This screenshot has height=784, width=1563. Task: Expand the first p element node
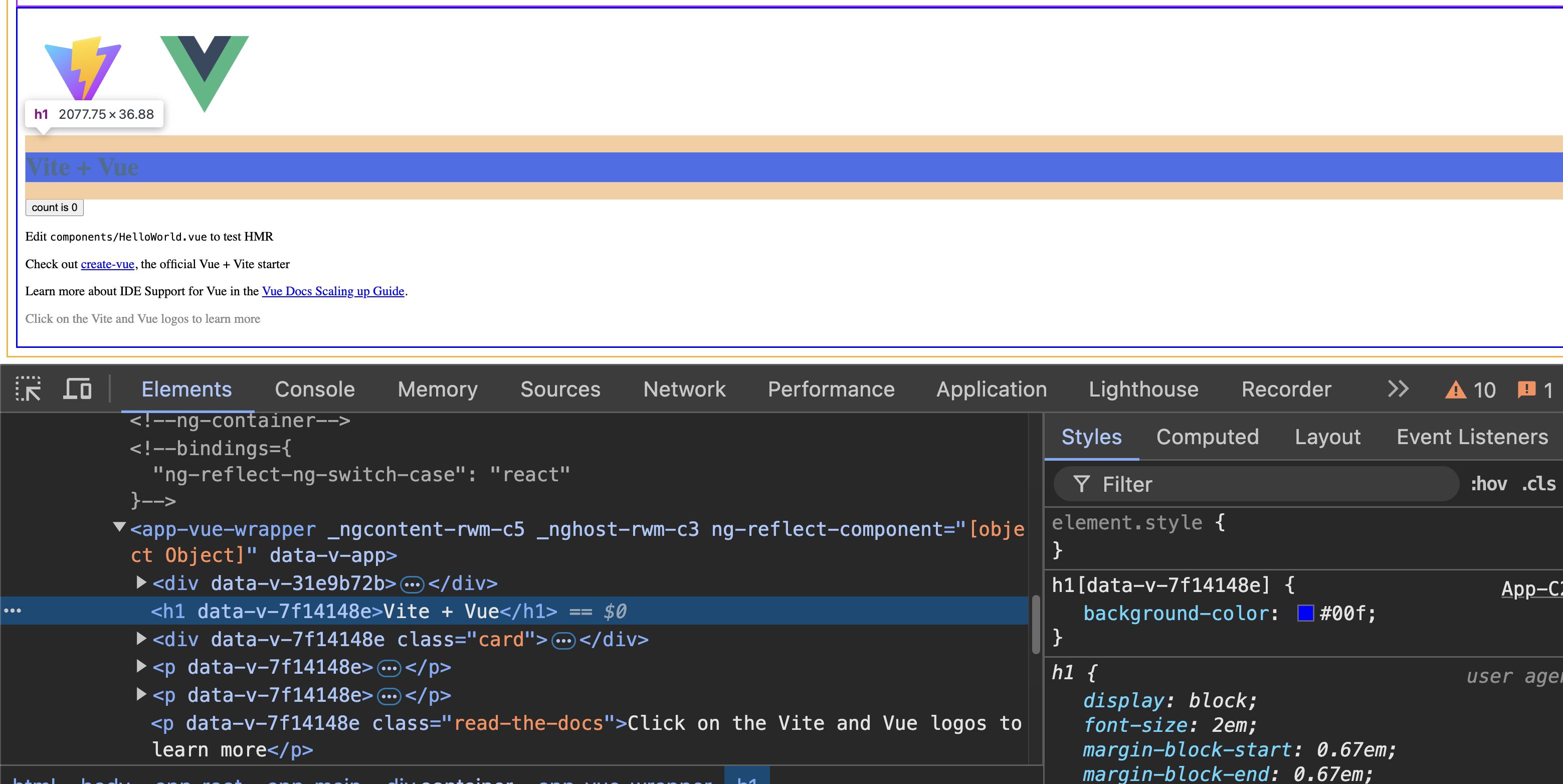pyautogui.click(x=141, y=666)
